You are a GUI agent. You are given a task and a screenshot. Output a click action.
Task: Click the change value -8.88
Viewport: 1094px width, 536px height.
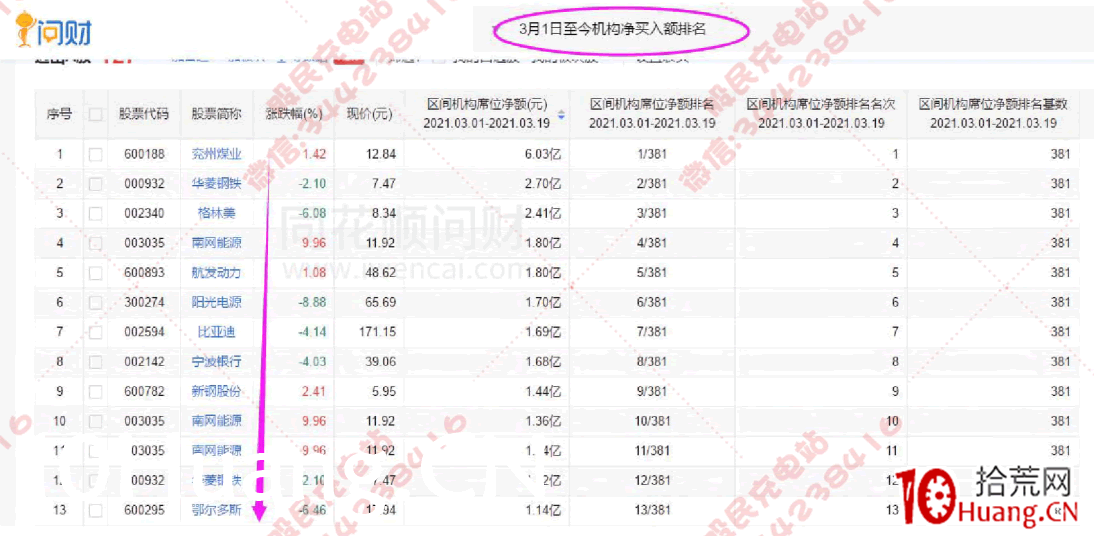(x=311, y=302)
